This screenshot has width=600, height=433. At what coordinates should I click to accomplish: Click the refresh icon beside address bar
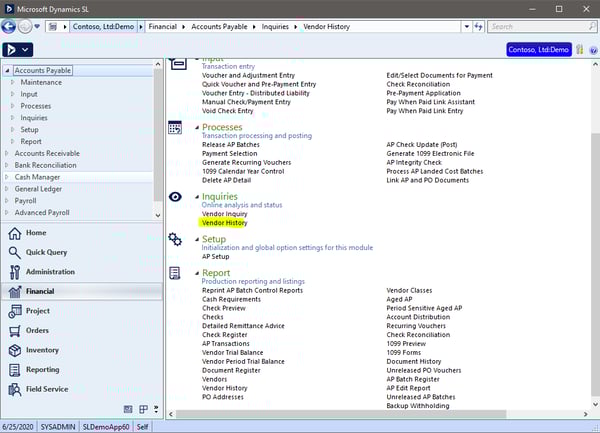click(478, 26)
